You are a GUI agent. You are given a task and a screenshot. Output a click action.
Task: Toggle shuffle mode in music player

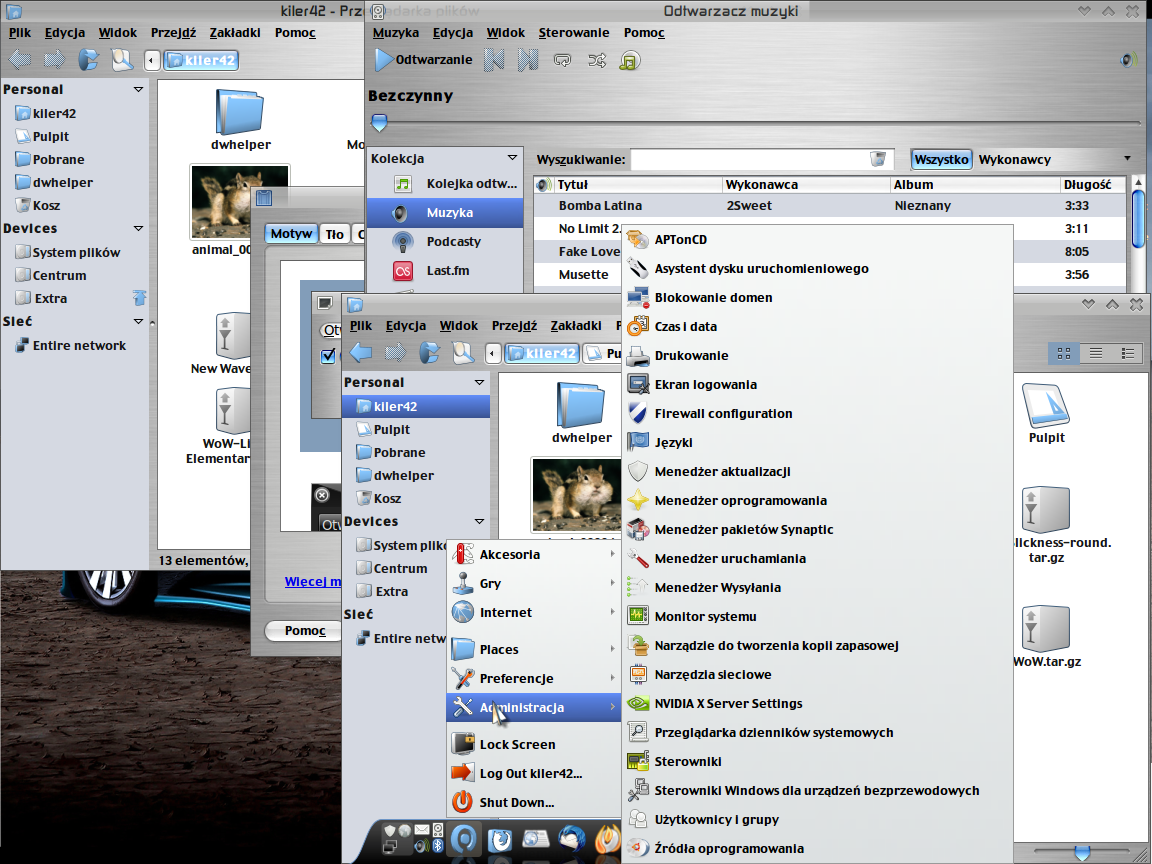[x=597, y=60]
